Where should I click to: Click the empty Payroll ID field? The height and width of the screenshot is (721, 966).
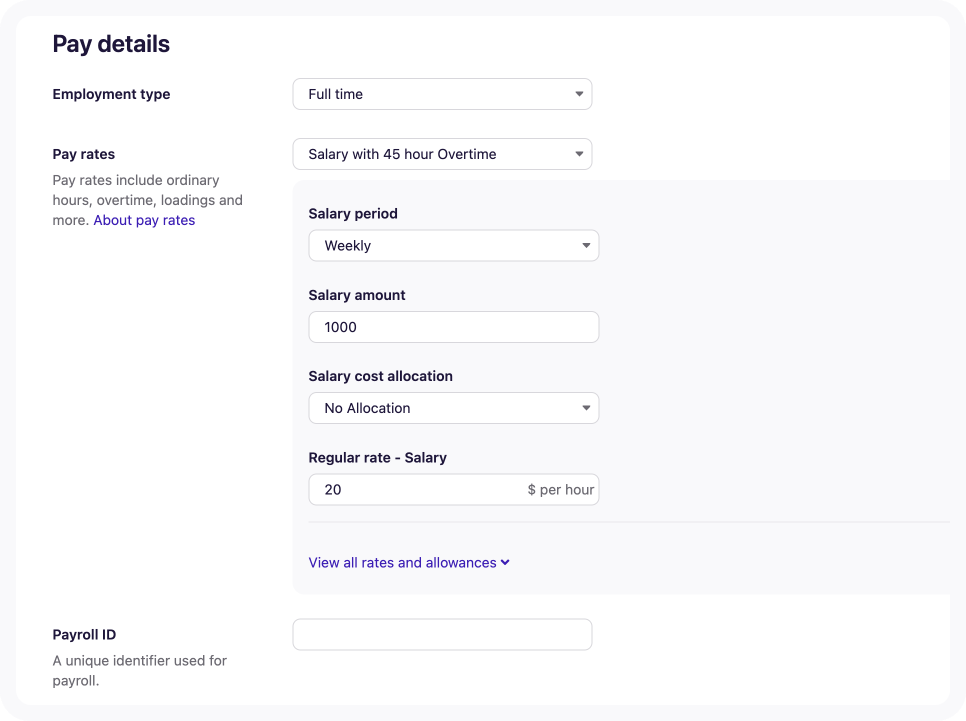[442, 634]
